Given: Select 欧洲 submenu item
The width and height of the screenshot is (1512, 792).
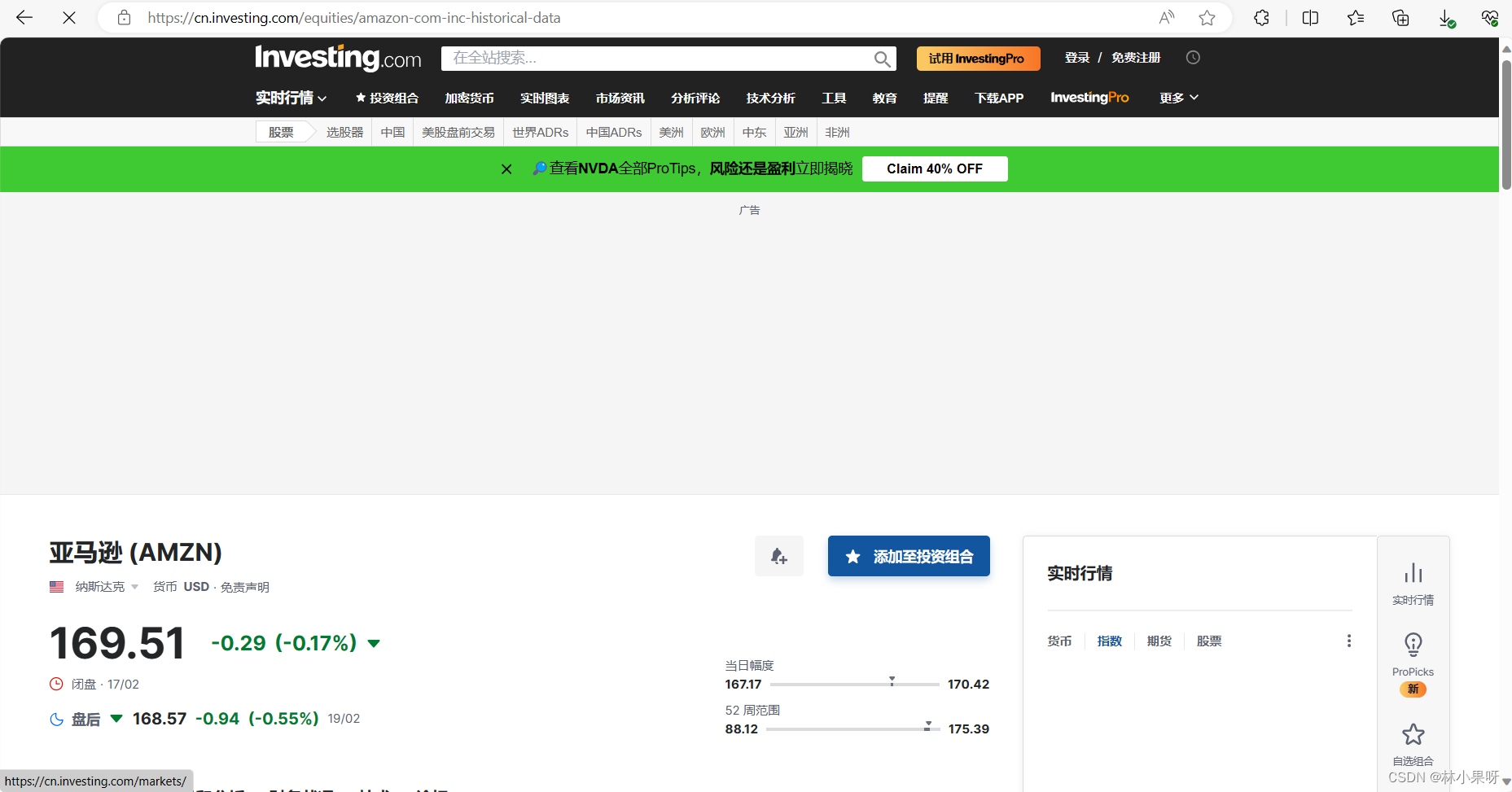Looking at the screenshot, I should pyautogui.click(x=712, y=132).
